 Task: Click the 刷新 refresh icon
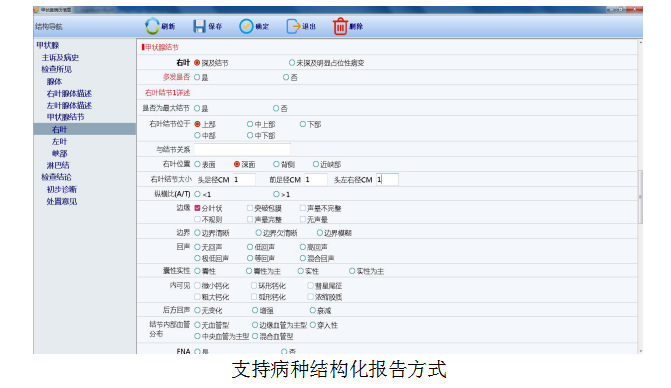tap(152, 26)
